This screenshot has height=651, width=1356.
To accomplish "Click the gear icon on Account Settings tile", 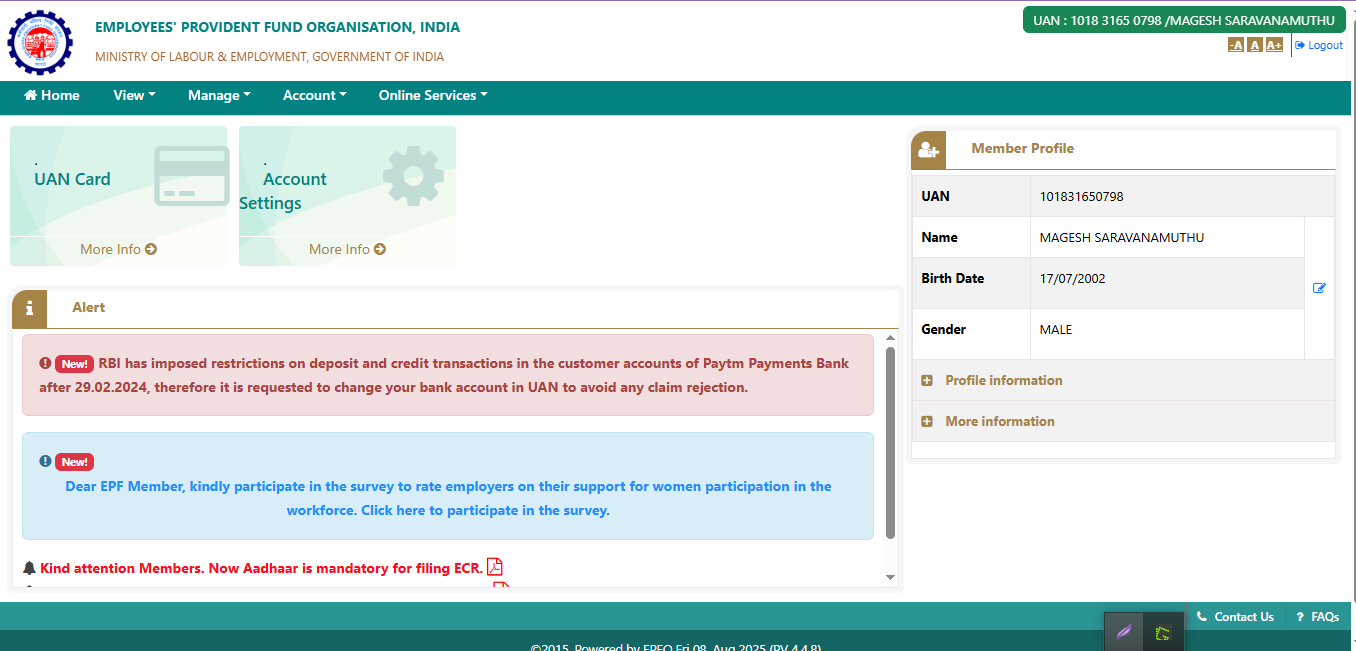I will pyautogui.click(x=413, y=177).
